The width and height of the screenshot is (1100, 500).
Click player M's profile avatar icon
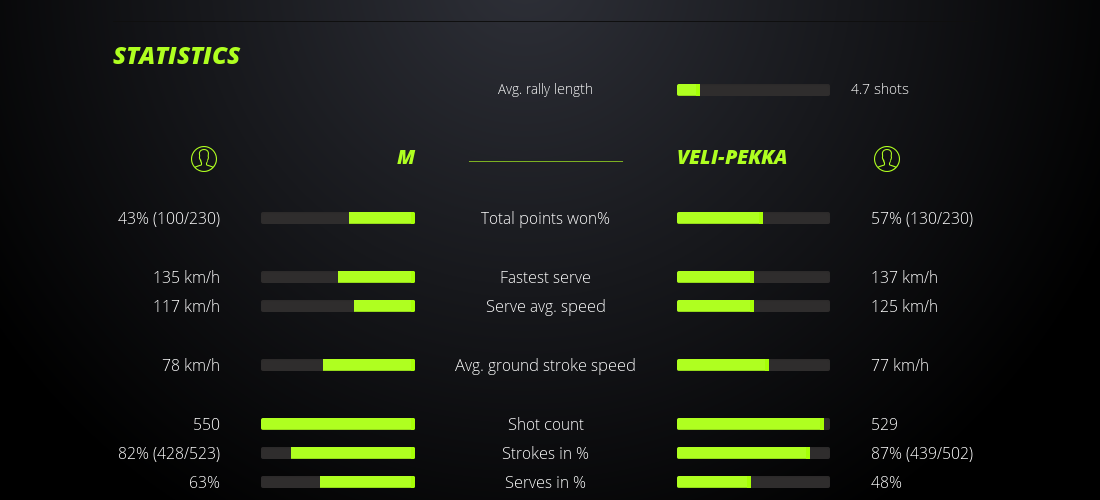click(204, 158)
